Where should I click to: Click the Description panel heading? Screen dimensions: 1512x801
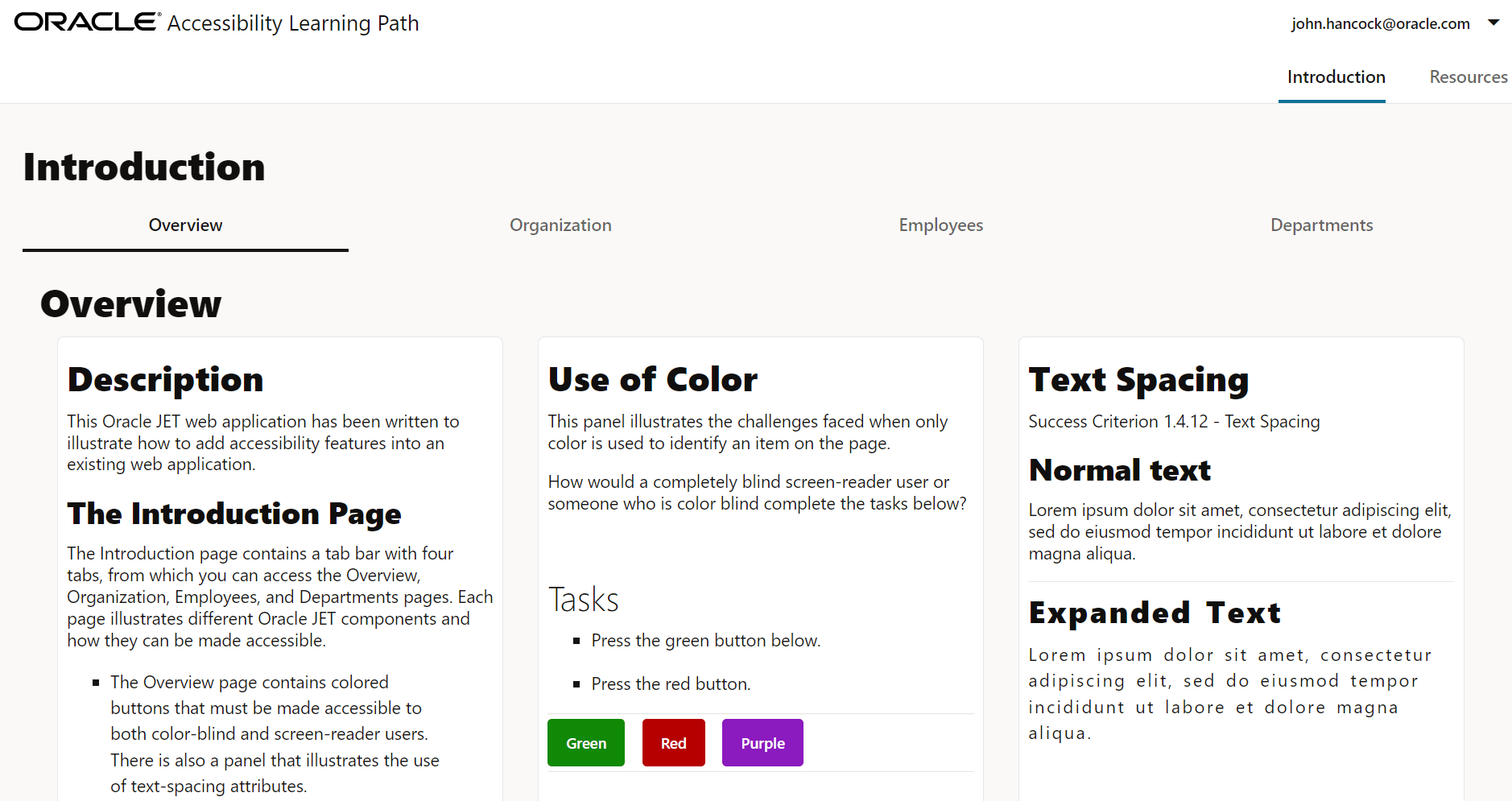(x=165, y=380)
